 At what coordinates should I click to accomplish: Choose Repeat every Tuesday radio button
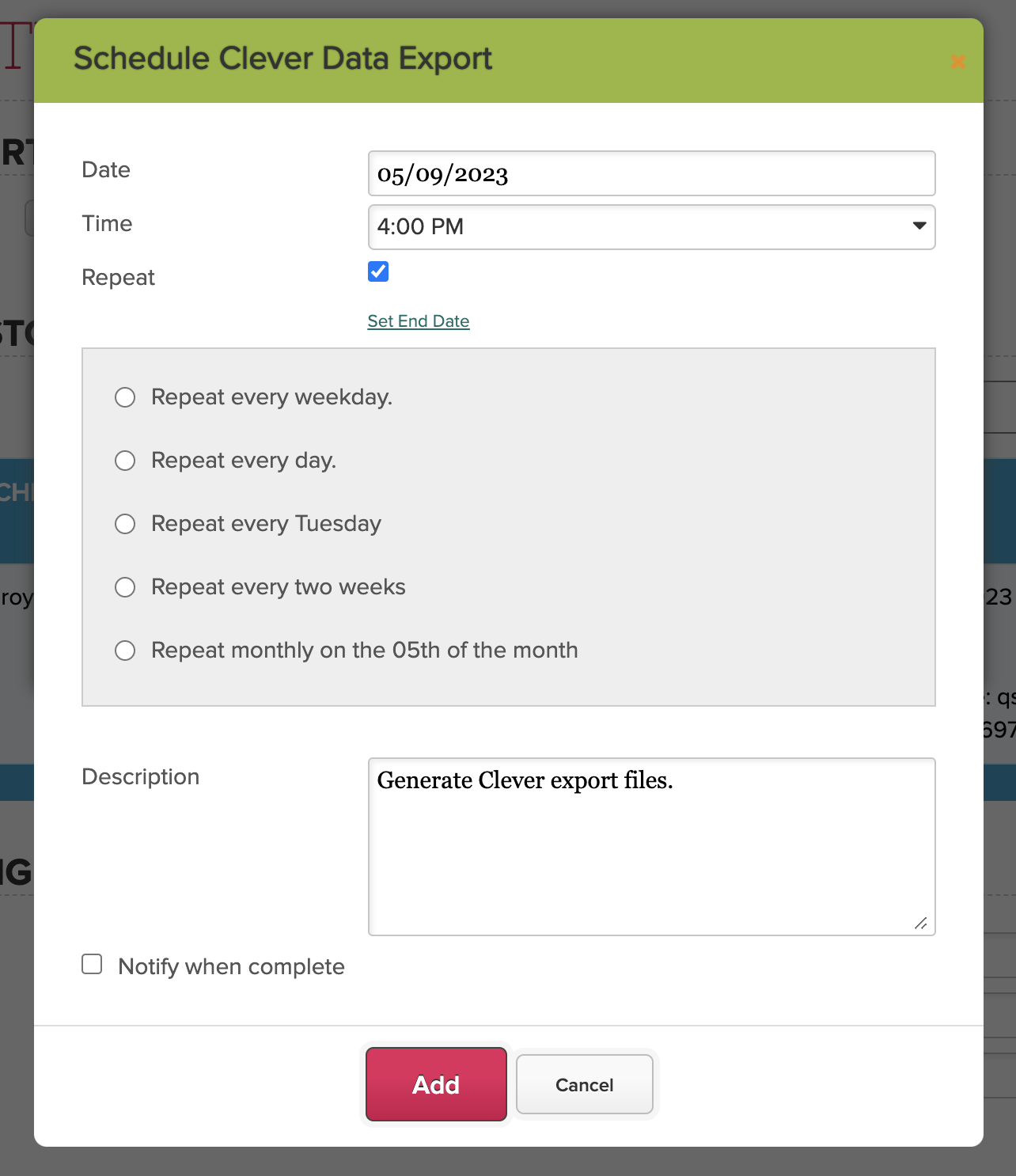pos(125,524)
